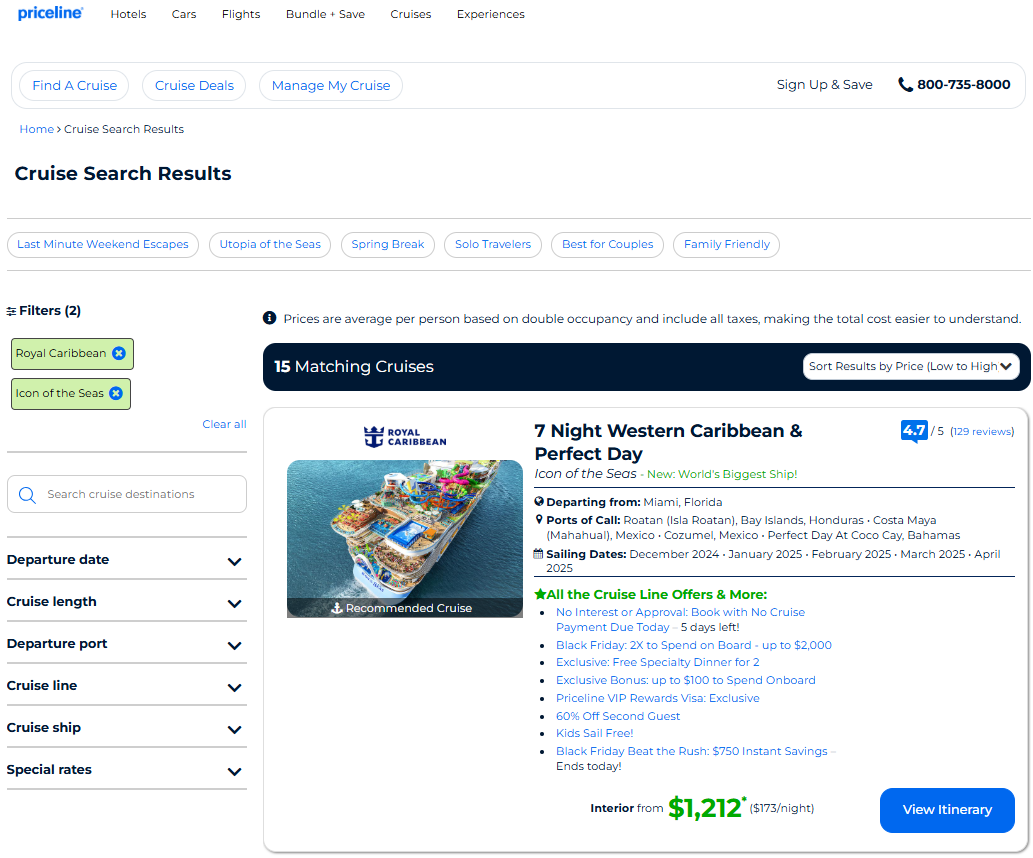Viewport: 1033px width, 858px height.
Task: Open the Kids Sail Free offer
Action: pyautogui.click(x=594, y=733)
